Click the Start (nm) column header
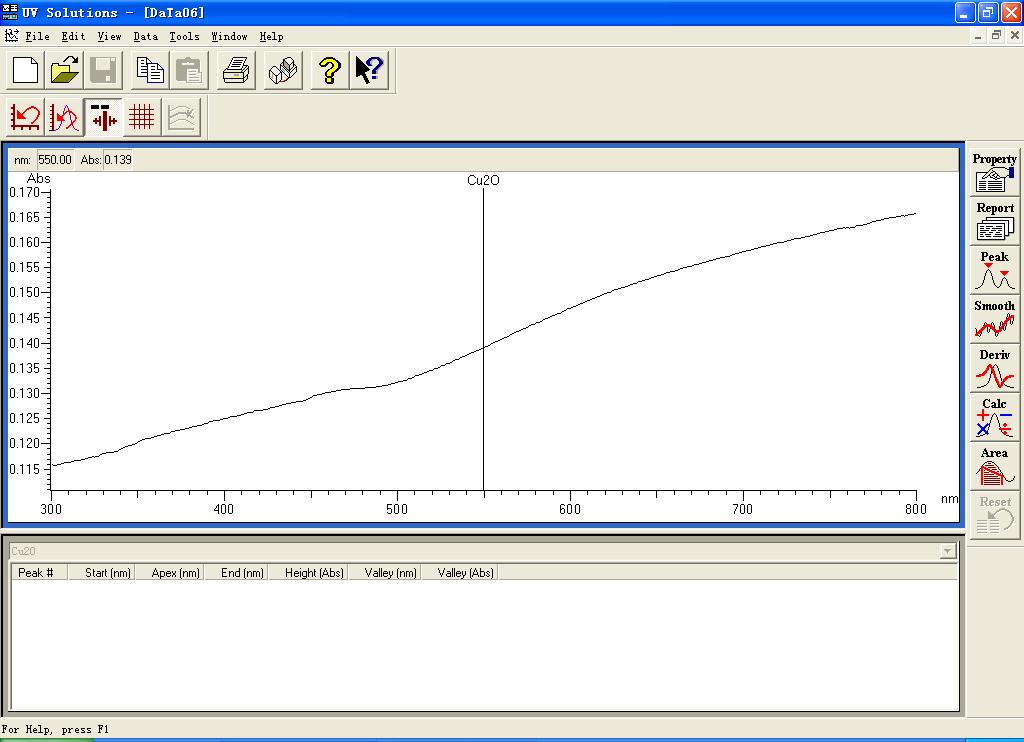Screen dimensions: 1024x742 [101, 573]
